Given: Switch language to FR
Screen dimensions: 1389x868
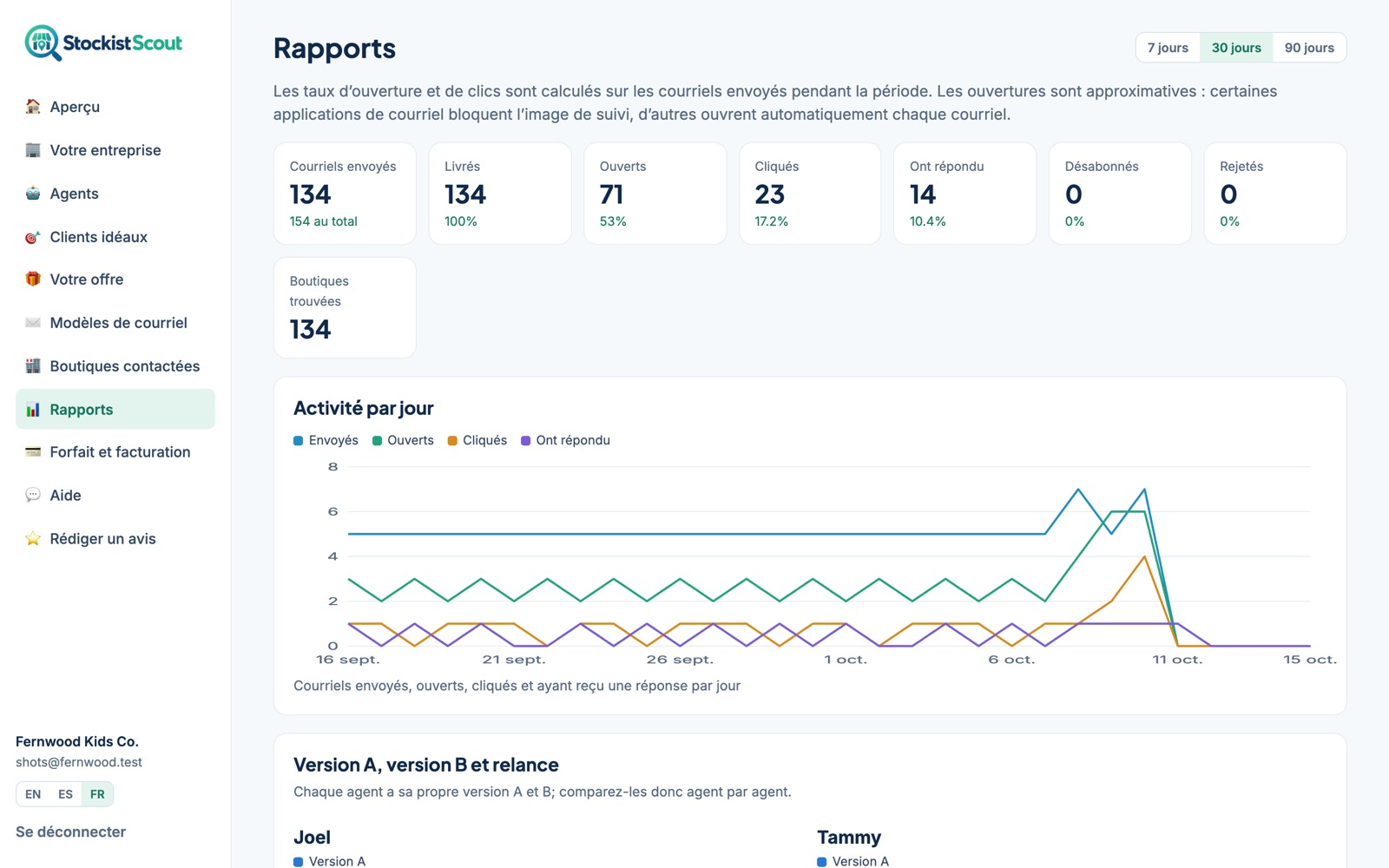Looking at the screenshot, I should point(97,794).
